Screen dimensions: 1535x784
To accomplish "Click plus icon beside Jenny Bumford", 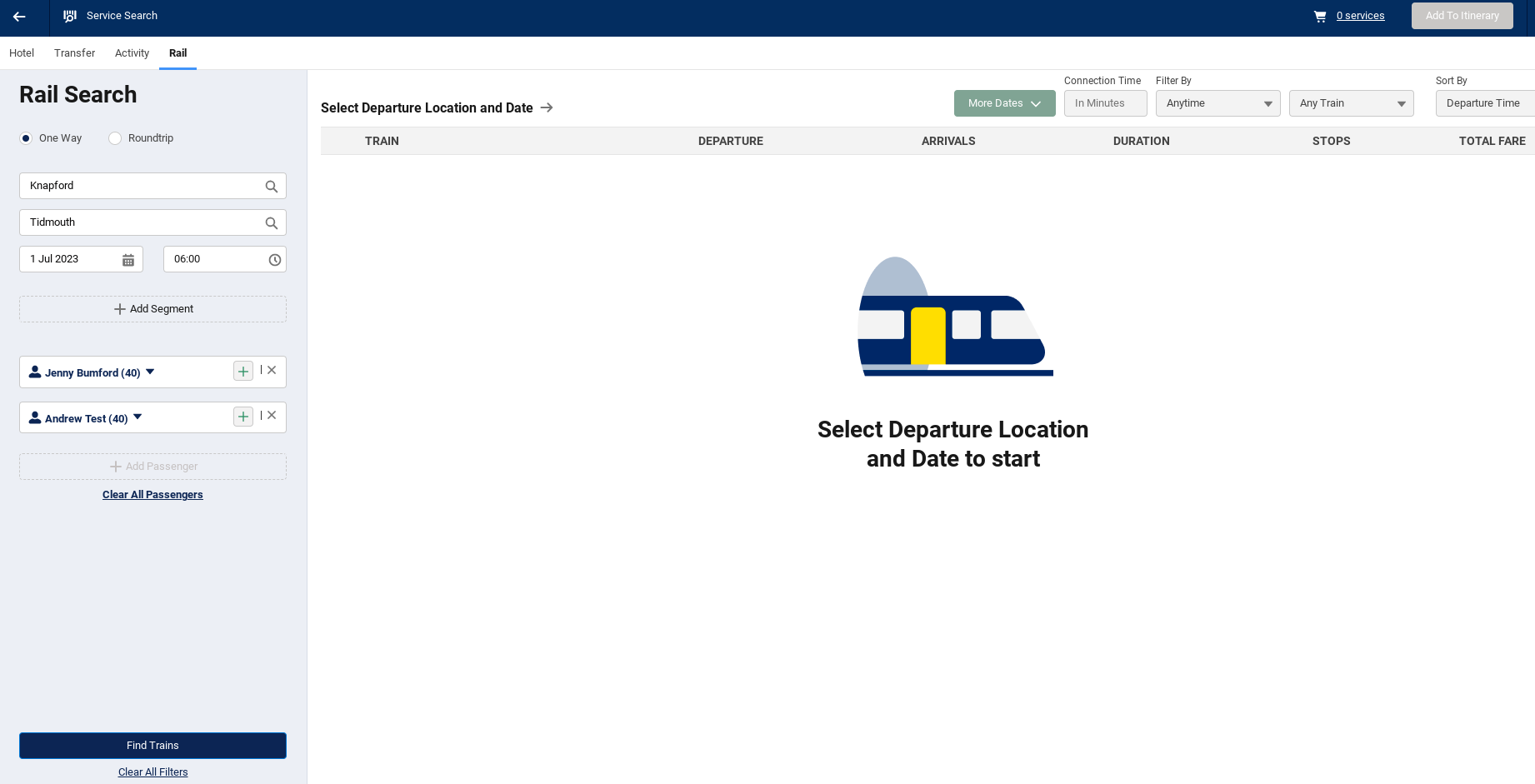I will tap(242, 372).
